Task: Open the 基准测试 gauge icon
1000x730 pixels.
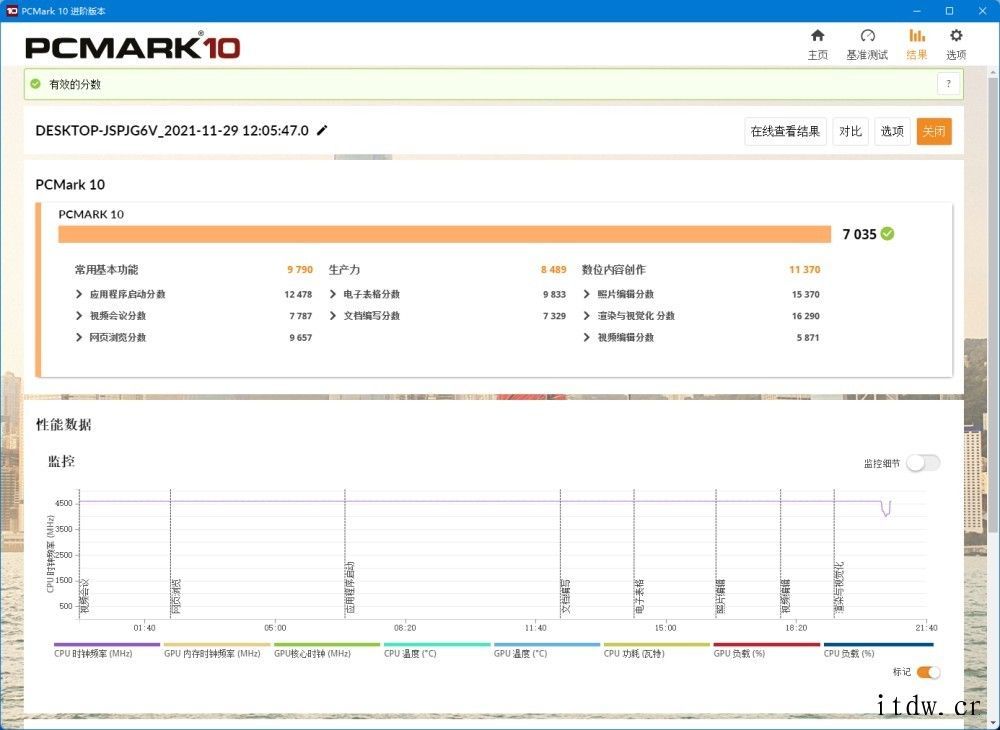Action: click(867, 36)
